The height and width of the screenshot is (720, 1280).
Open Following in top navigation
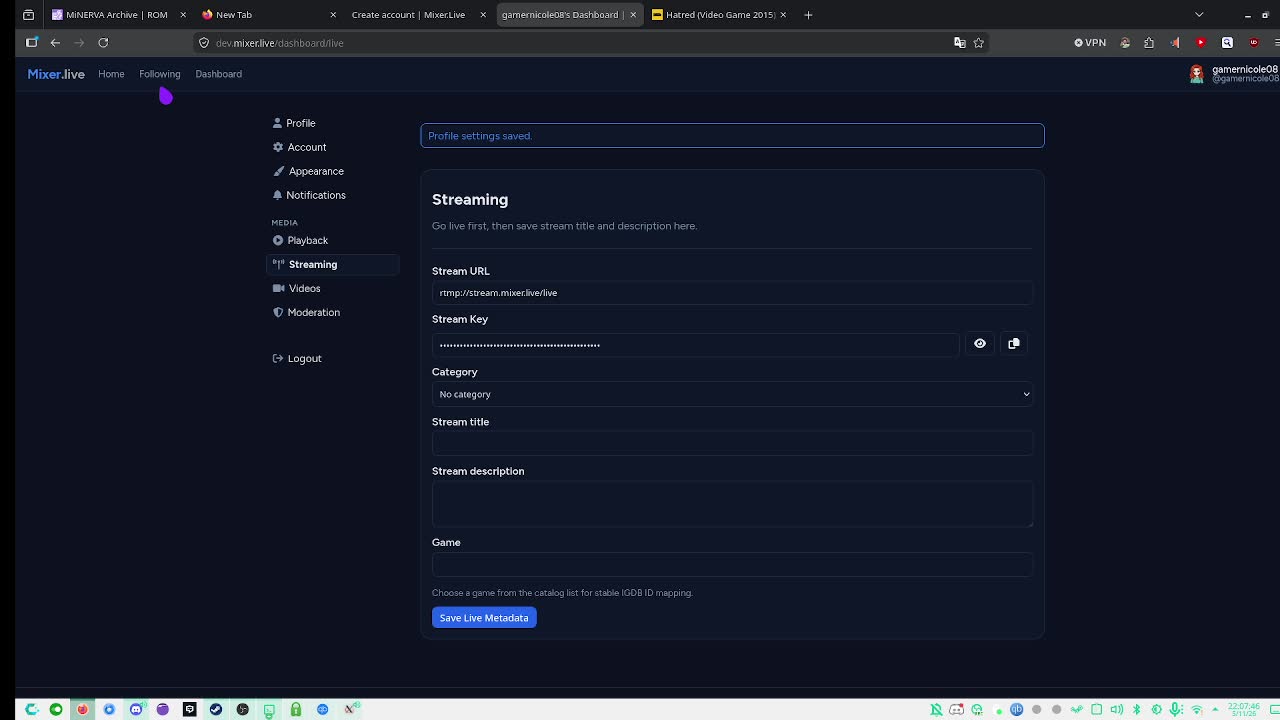click(x=160, y=74)
